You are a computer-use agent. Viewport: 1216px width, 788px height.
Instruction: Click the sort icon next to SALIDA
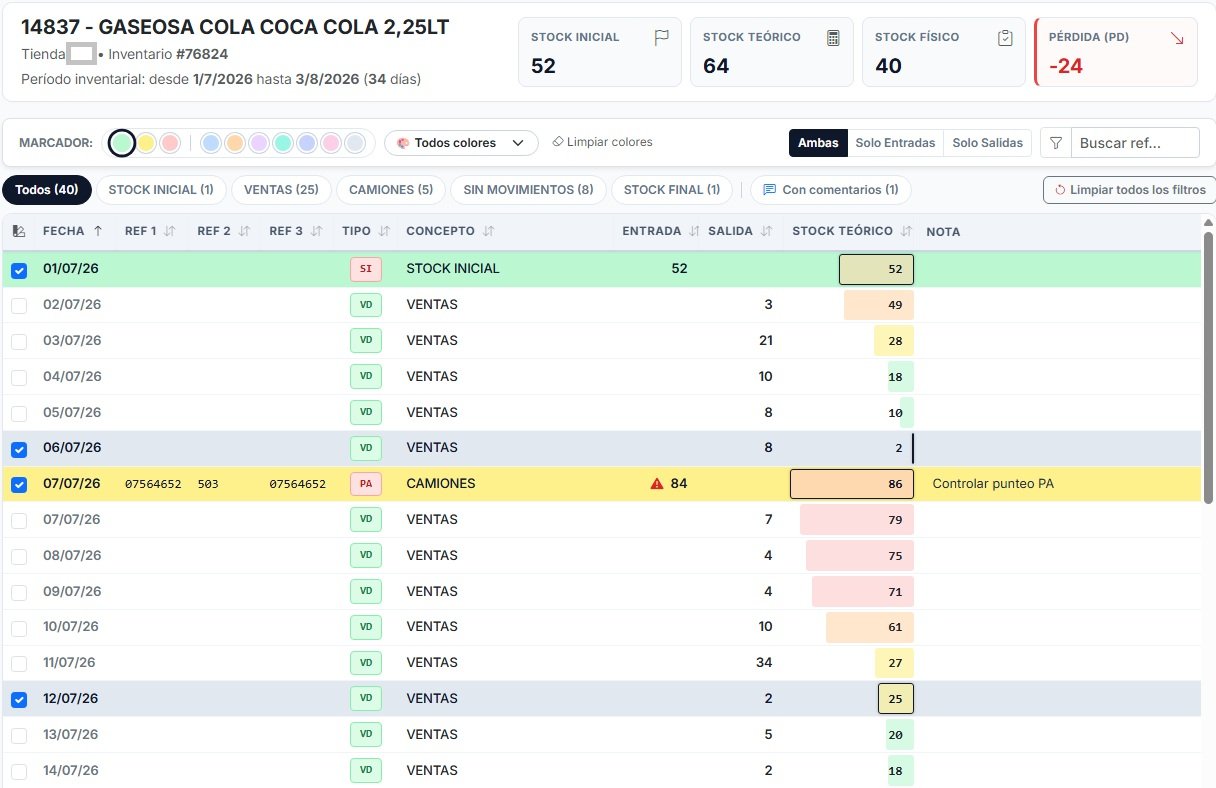coord(766,231)
